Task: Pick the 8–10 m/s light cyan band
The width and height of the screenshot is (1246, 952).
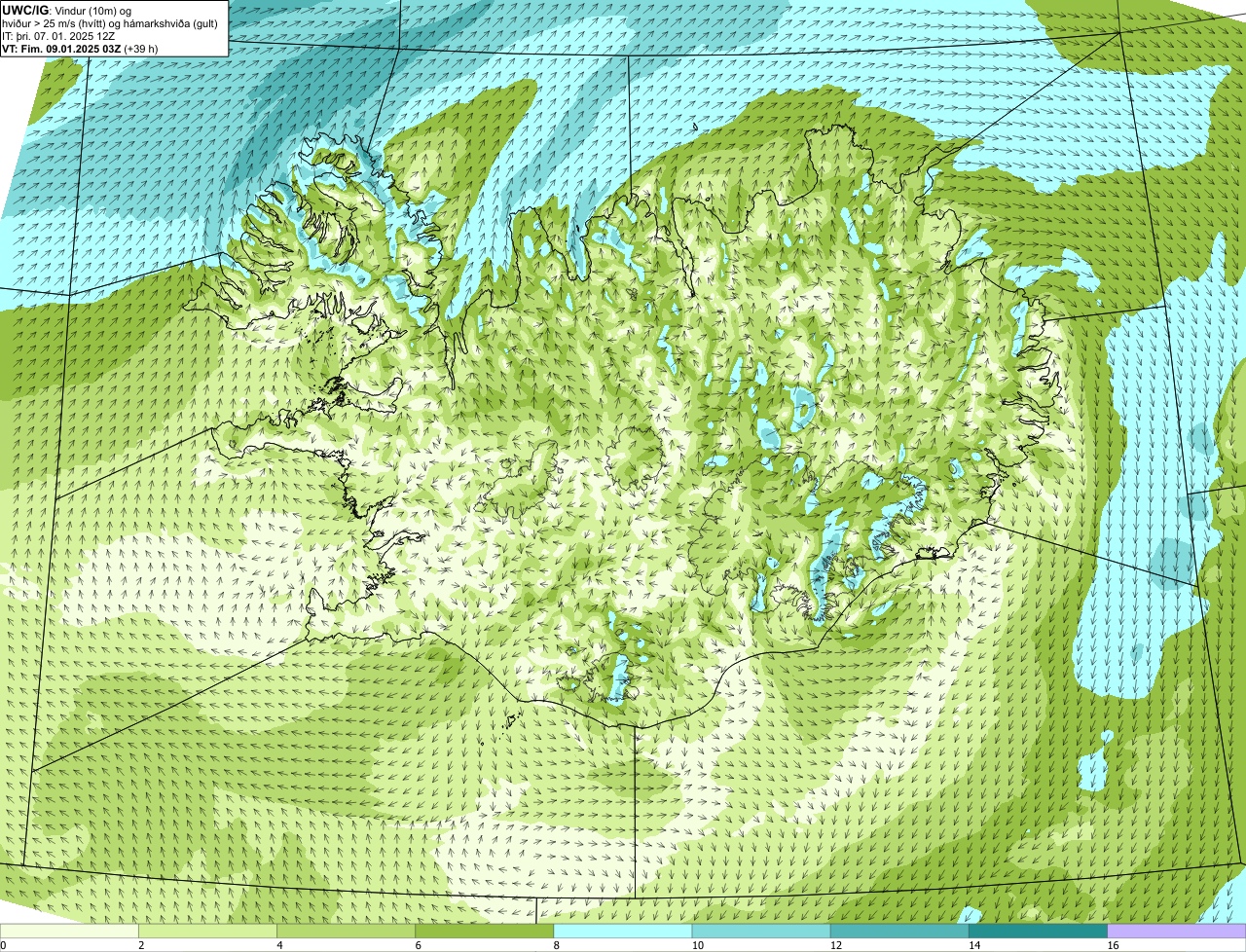Action: [x=623, y=931]
